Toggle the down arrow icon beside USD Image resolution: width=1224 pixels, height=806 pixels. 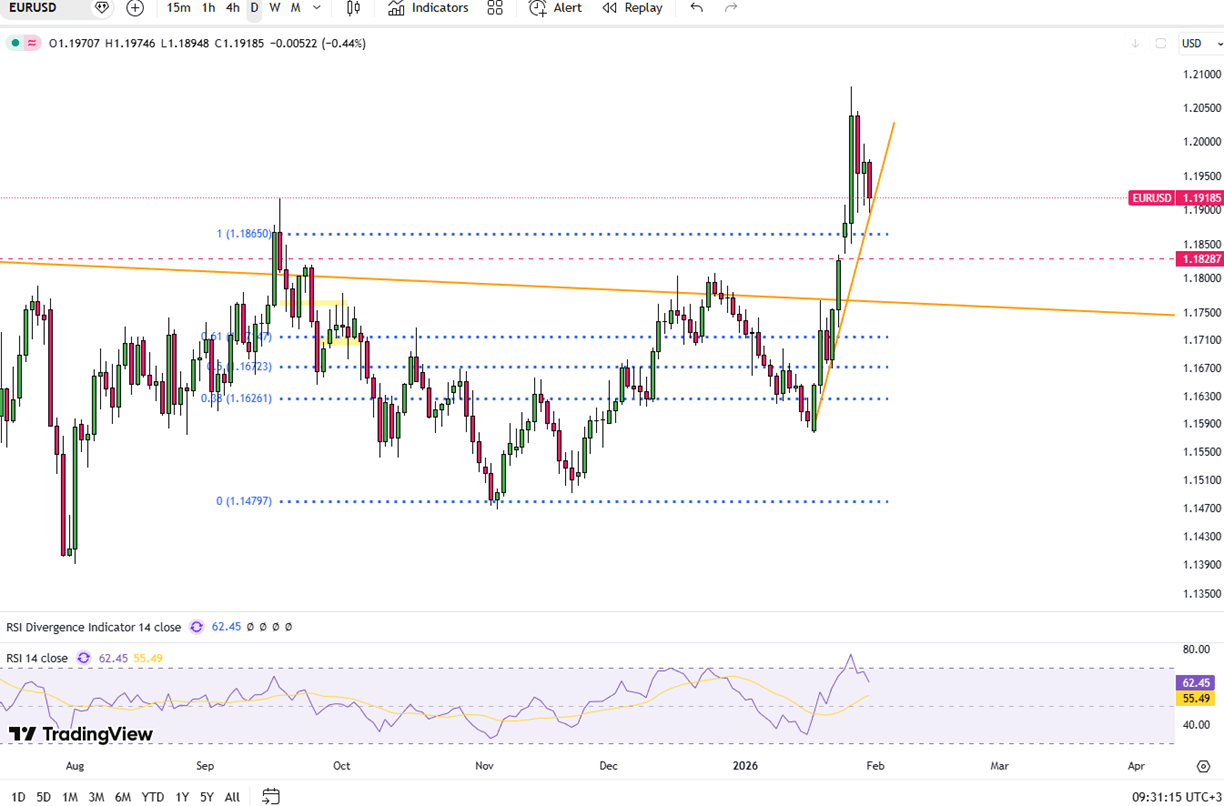coord(1135,43)
